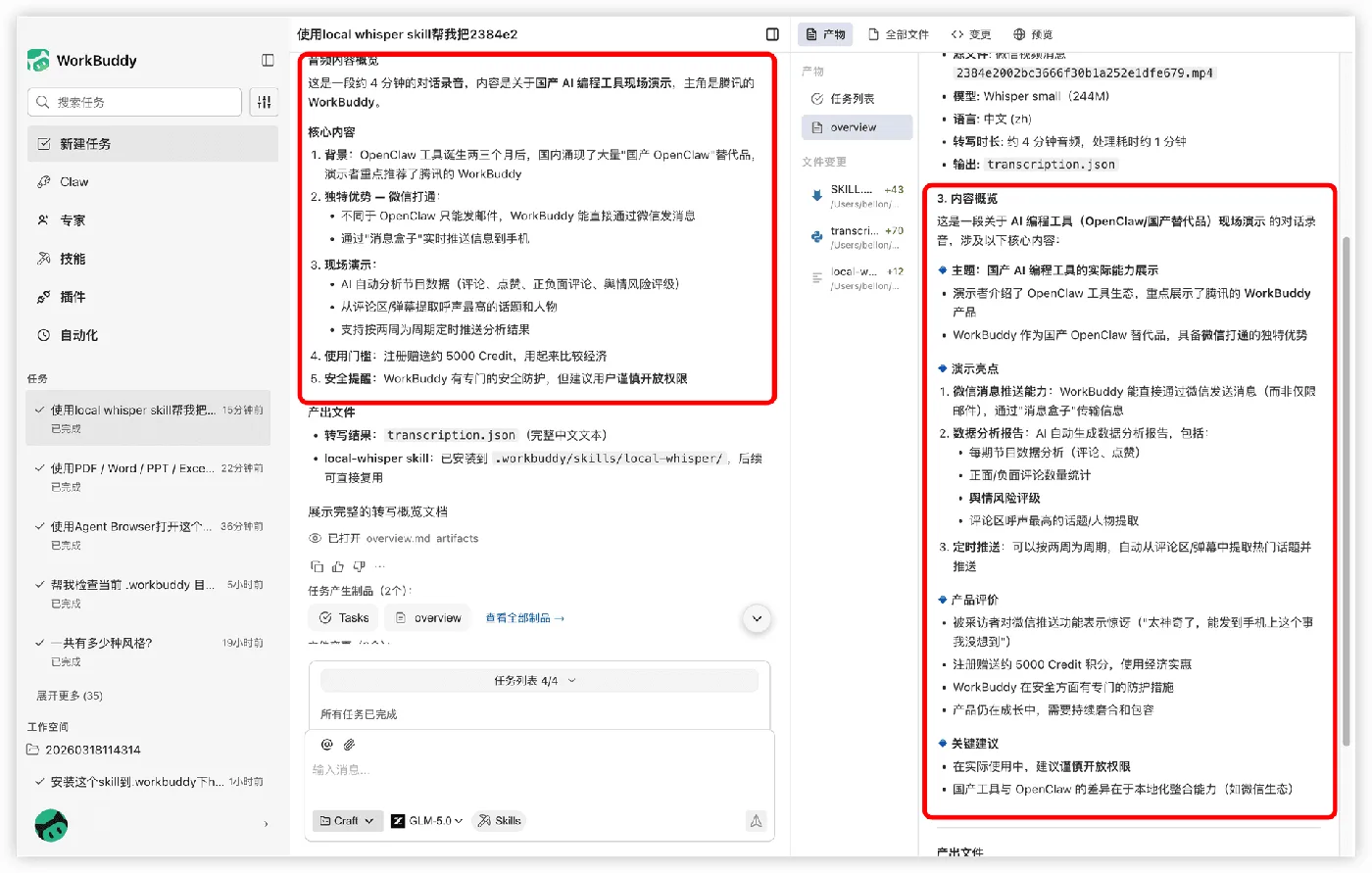
Task: Give the response a thumbs down
Action: (359, 566)
